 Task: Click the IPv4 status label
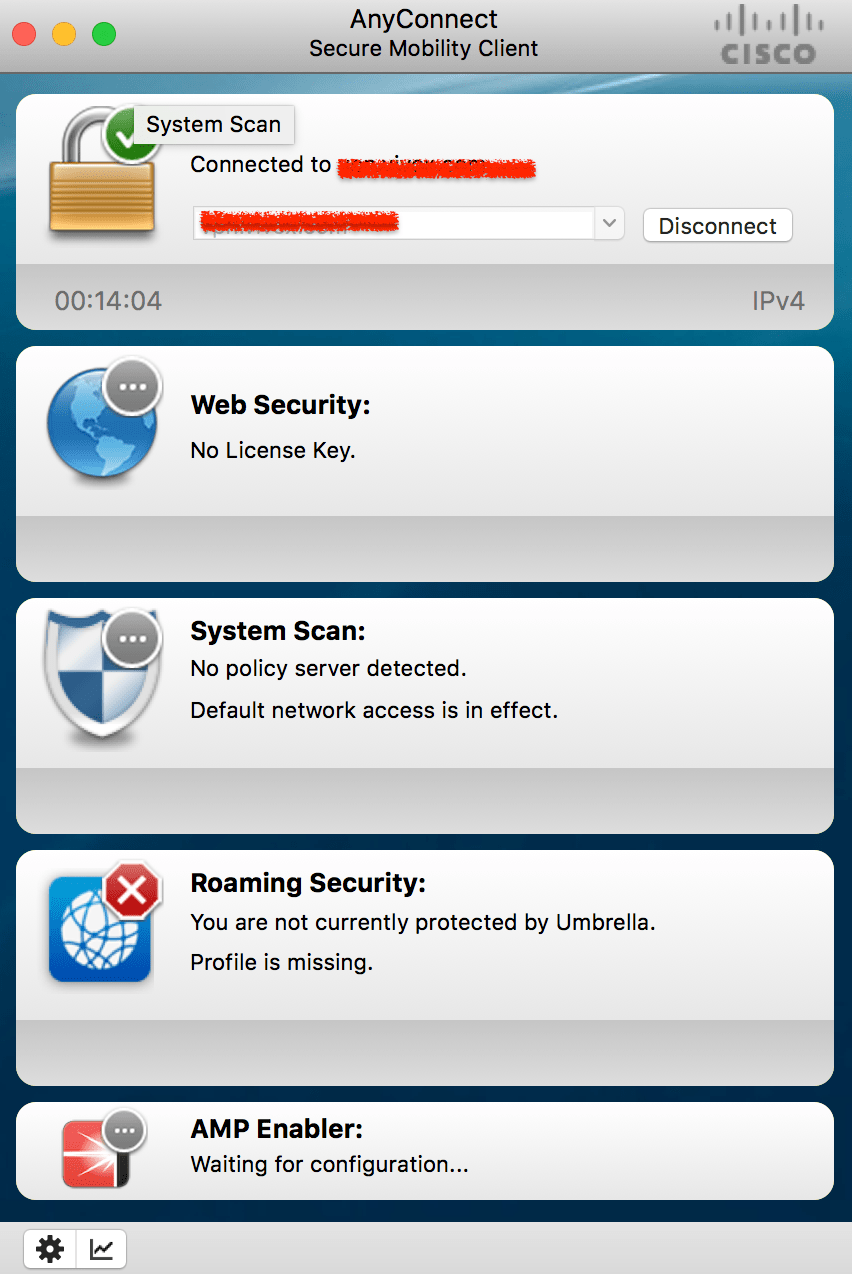click(779, 300)
